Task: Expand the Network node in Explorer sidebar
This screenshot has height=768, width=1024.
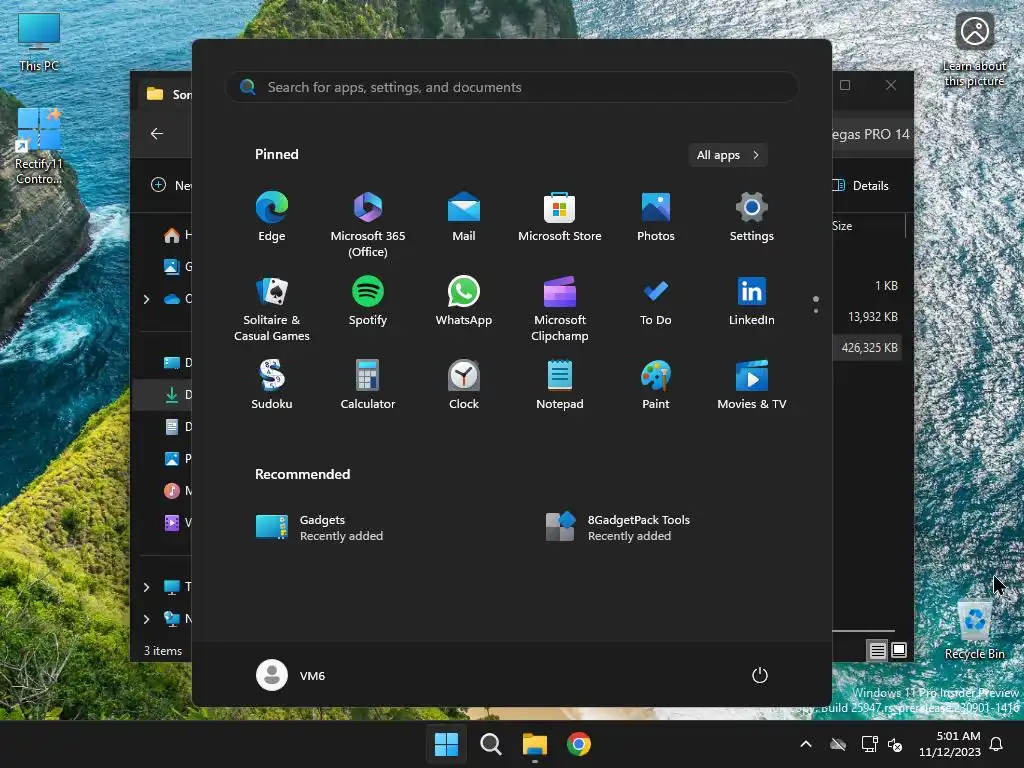Action: [146, 619]
